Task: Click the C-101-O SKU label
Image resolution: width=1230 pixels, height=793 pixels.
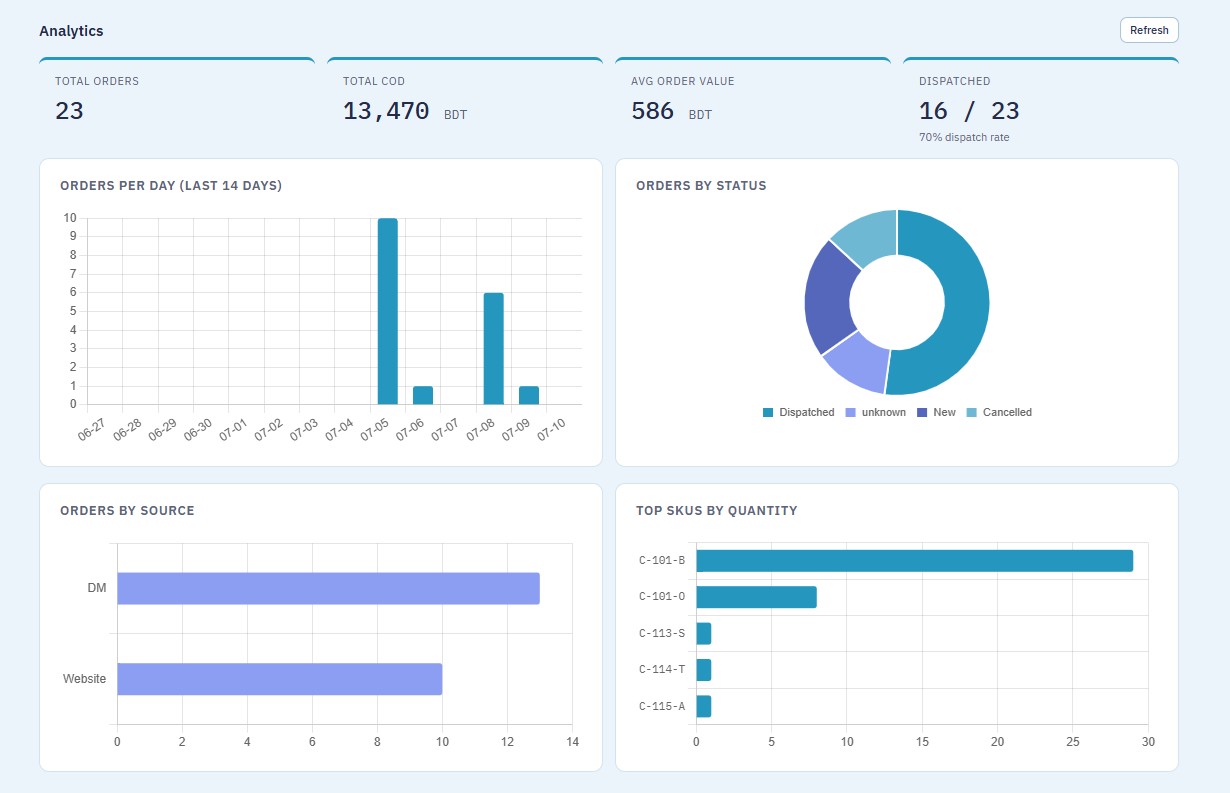Action: tap(662, 597)
